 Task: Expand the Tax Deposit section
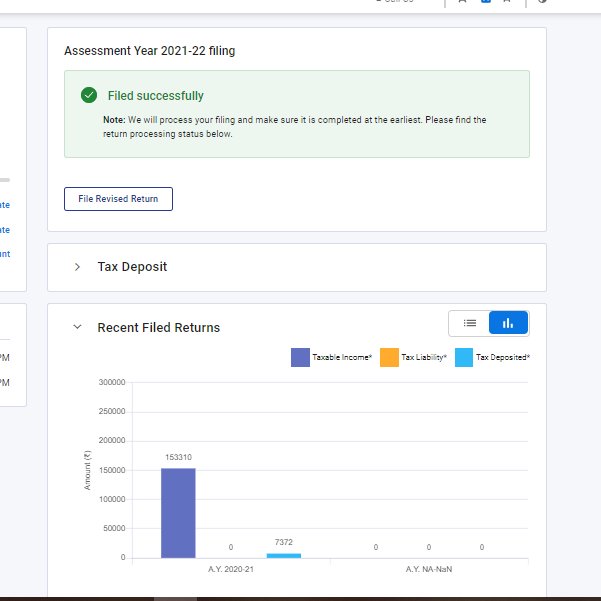(x=77, y=267)
